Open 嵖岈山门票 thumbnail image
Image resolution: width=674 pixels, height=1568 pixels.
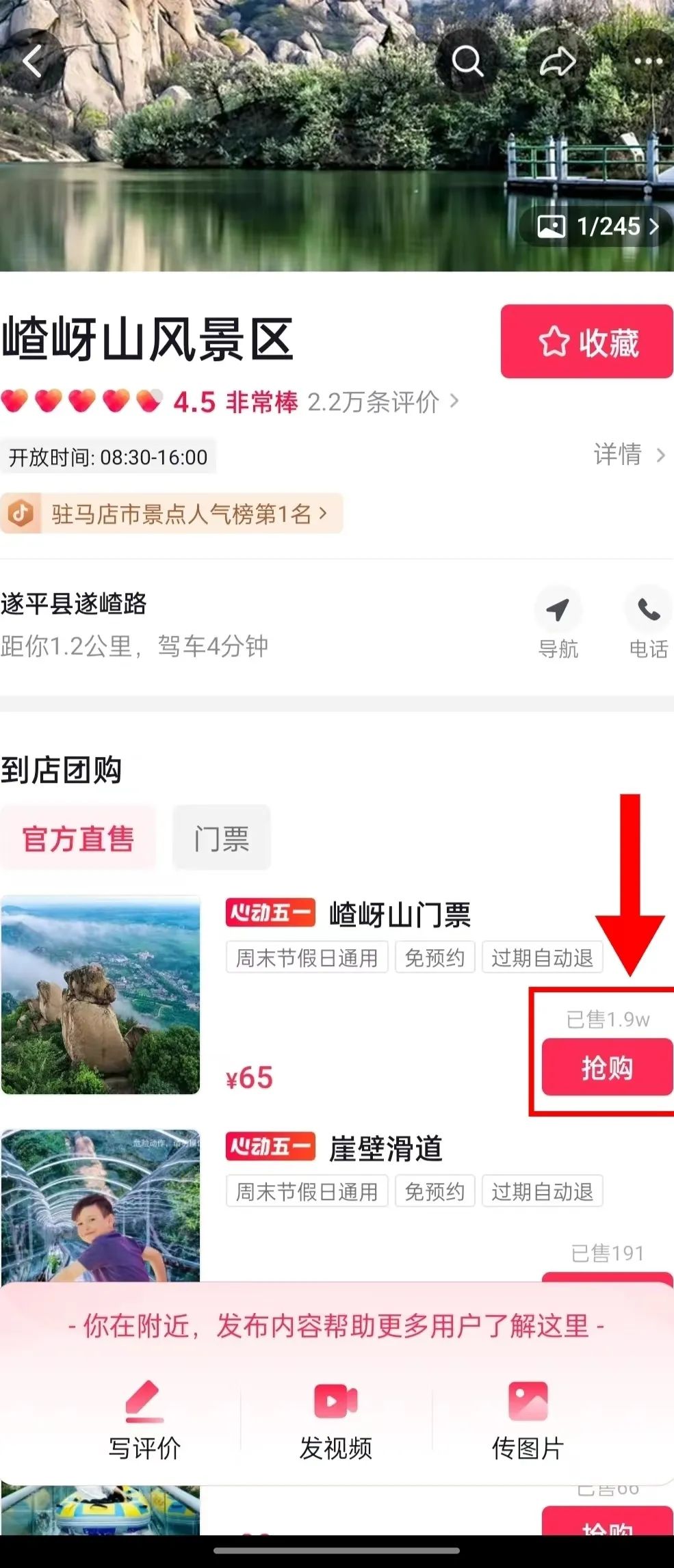pyautogui.click(x=101, y=995)
